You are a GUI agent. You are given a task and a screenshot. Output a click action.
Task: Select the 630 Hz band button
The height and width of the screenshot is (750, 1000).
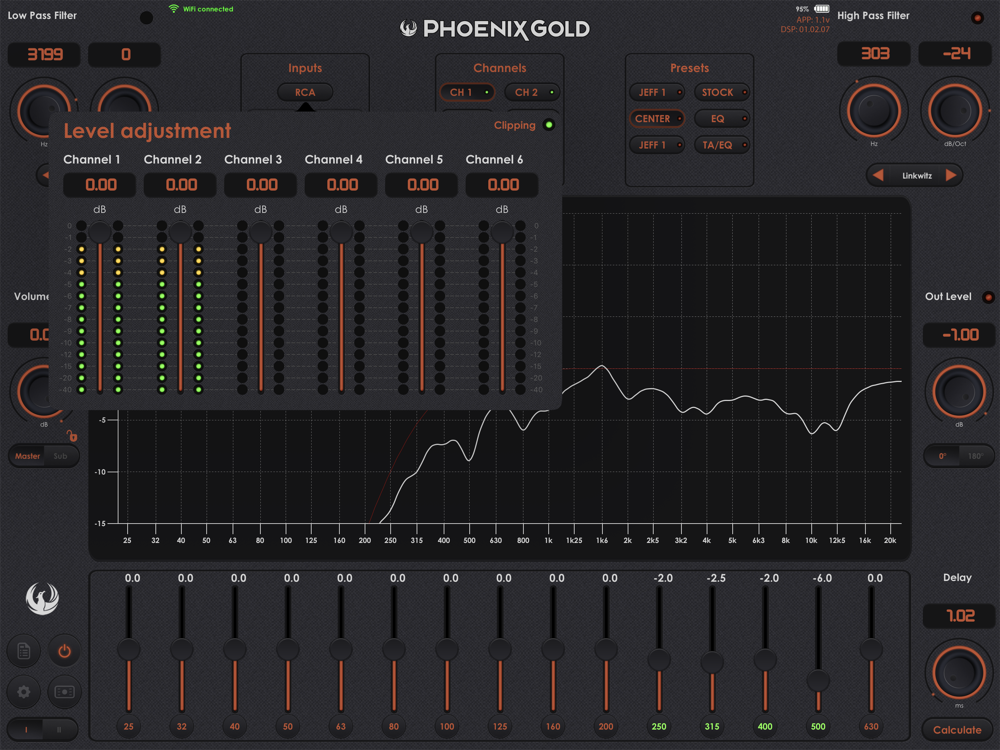tap(871, 726)
